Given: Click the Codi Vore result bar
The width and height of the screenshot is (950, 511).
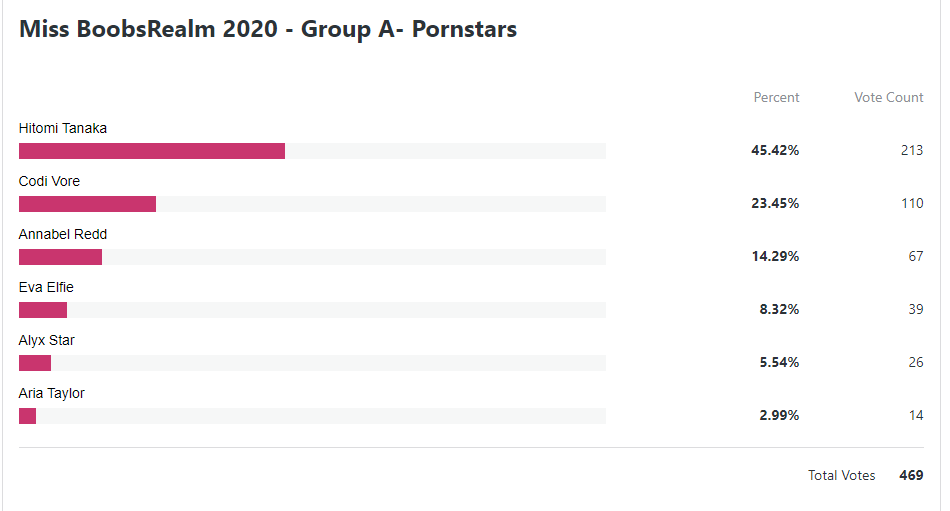Looking at the screenshot, I should point(312,204).
